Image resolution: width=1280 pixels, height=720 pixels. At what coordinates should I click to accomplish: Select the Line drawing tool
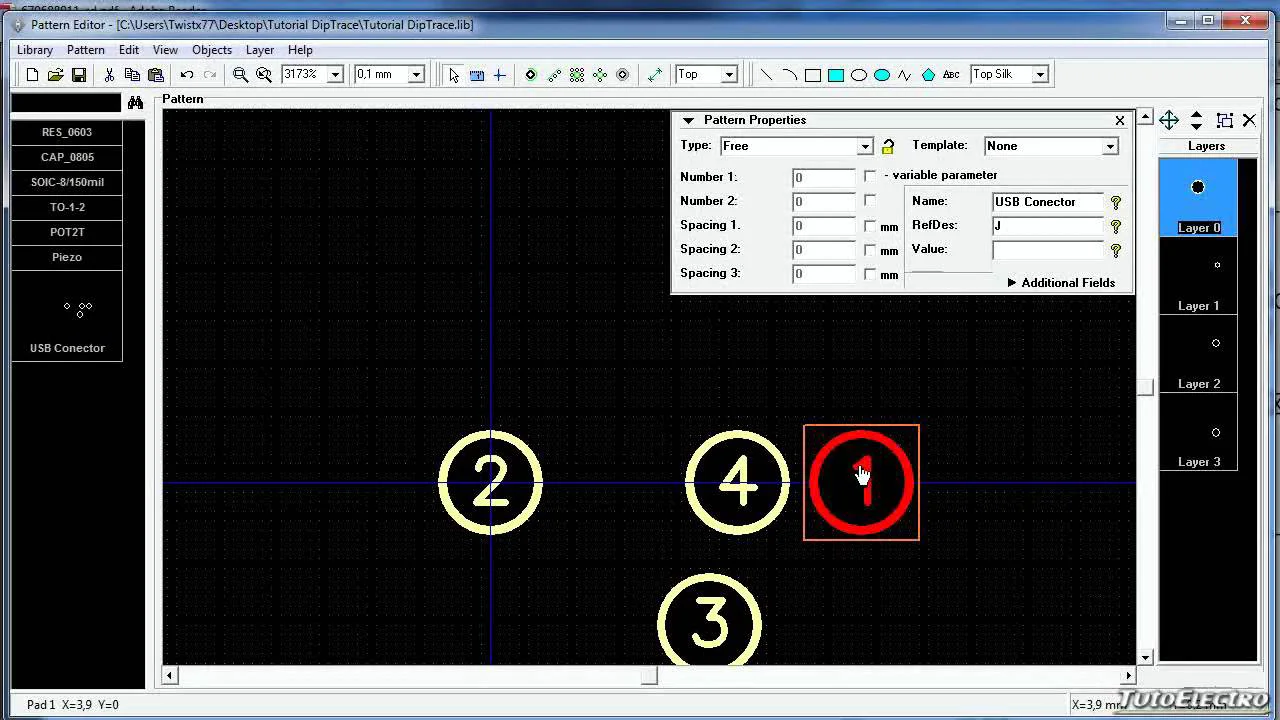766,75
